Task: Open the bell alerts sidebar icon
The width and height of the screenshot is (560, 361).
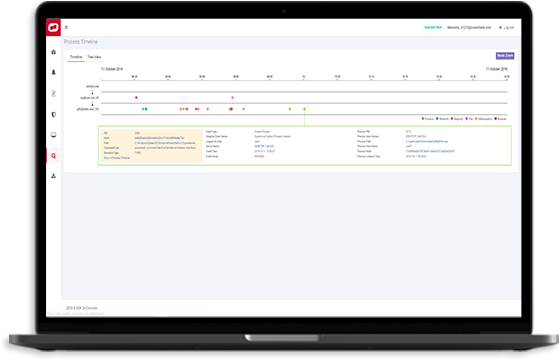Action: pos(54,72)
